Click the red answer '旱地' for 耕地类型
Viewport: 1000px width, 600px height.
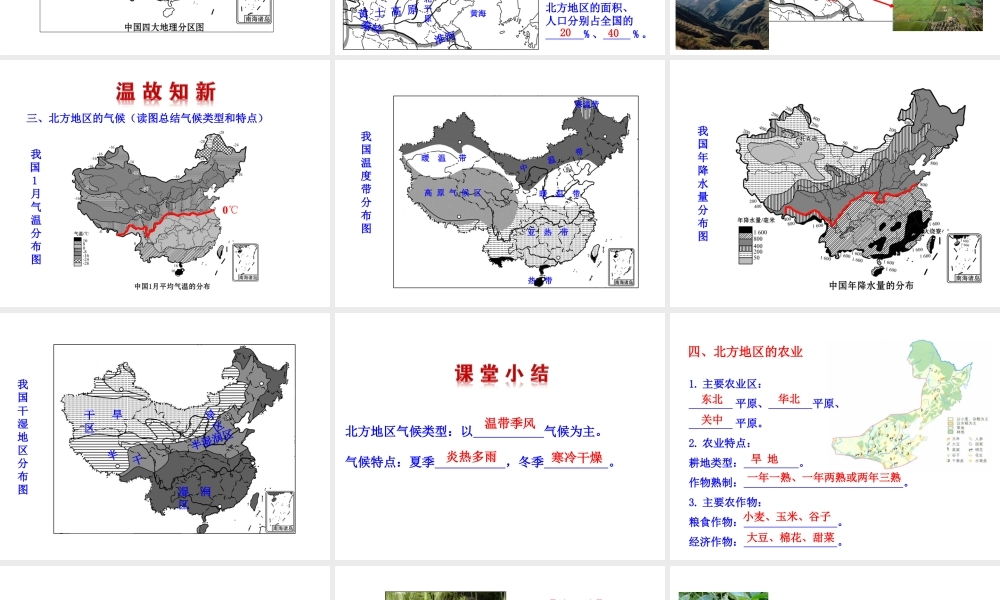764,458
